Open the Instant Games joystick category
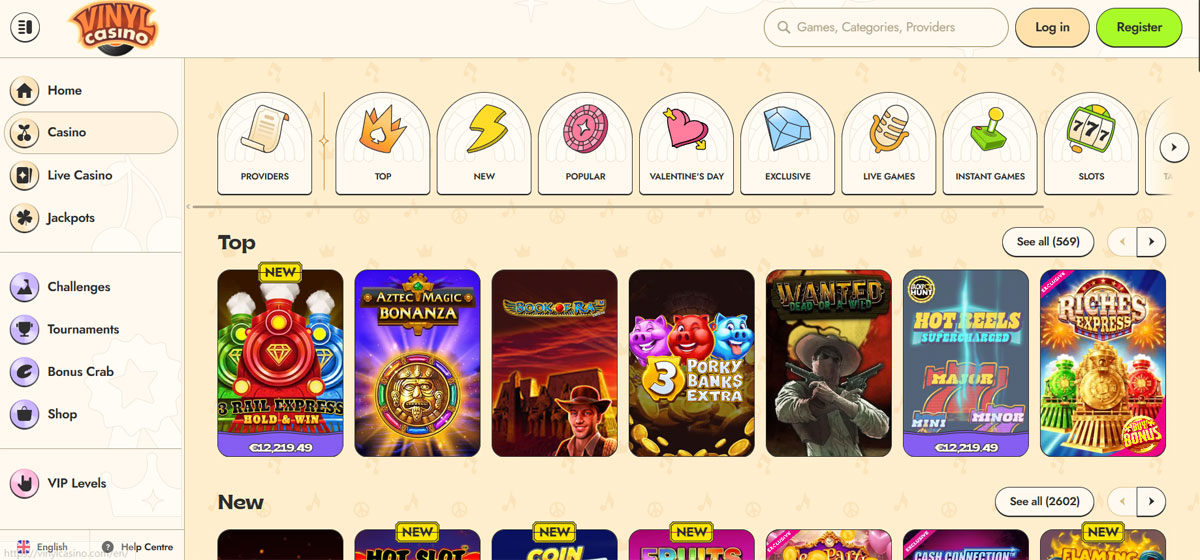Viewport: 1200px width, 560px height. (990, 143)
